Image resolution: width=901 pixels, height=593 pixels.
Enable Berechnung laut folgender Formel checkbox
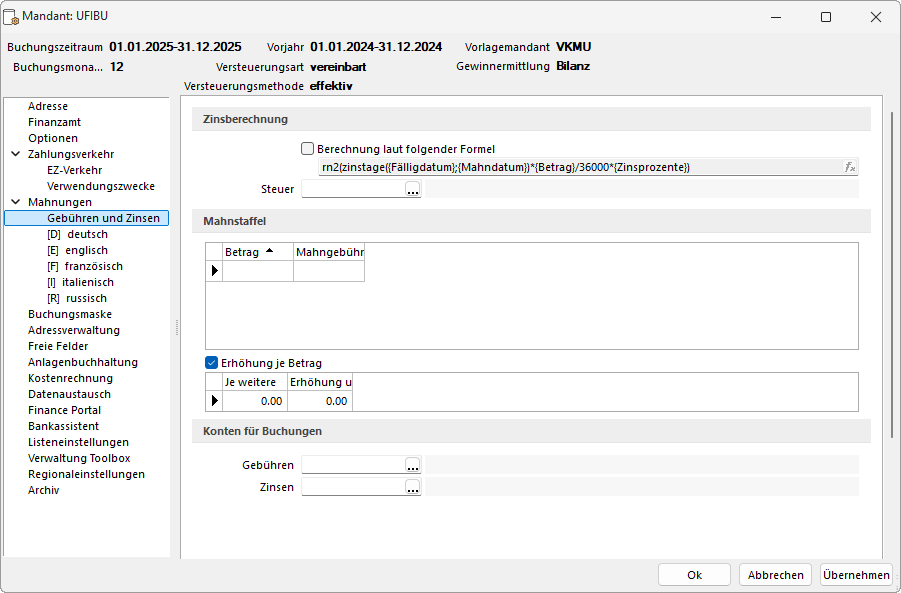click(x=308, y=149)
